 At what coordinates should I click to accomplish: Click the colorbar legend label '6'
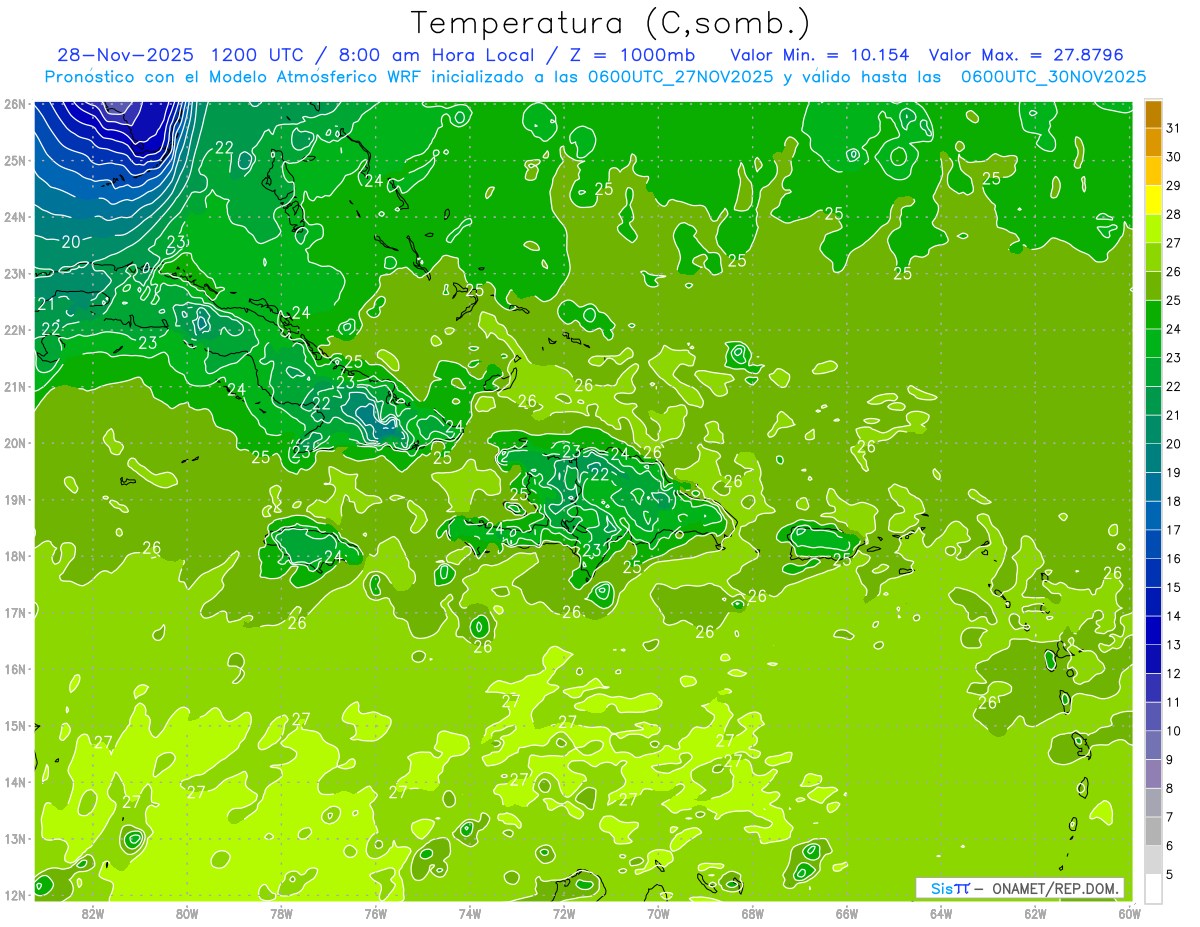click(x=1170, y=845)
